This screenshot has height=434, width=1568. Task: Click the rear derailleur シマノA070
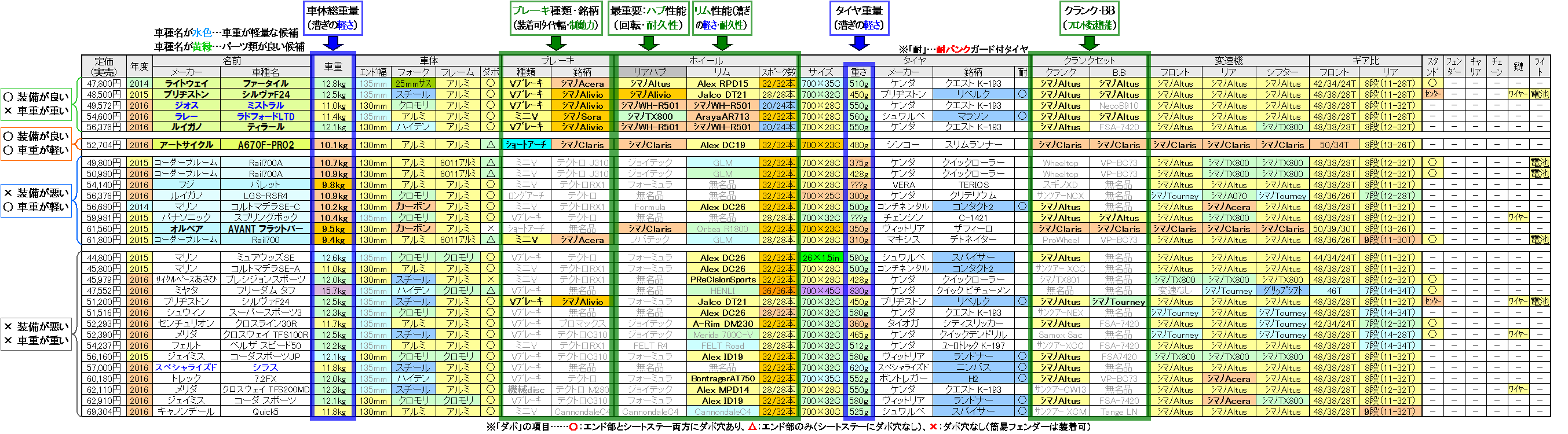(1229, 196)
